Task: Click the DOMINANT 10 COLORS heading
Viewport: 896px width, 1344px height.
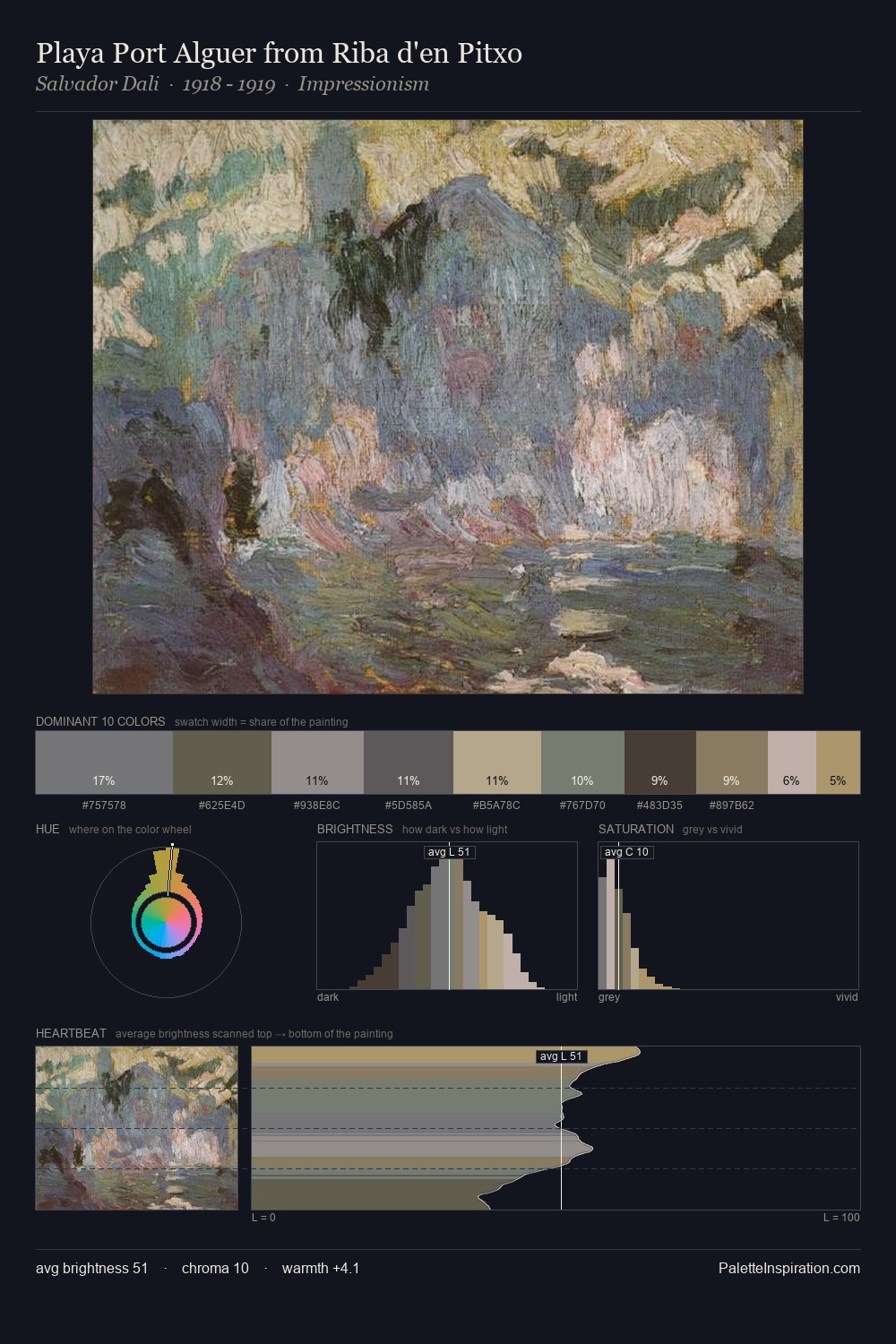Action: 100,721
